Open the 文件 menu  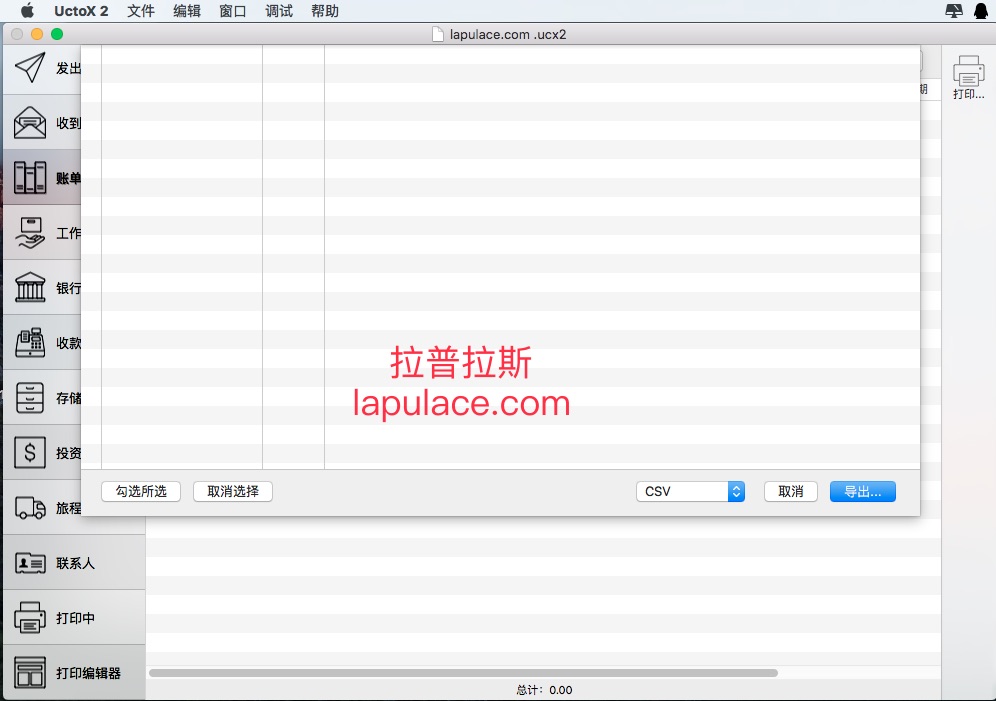140,11
